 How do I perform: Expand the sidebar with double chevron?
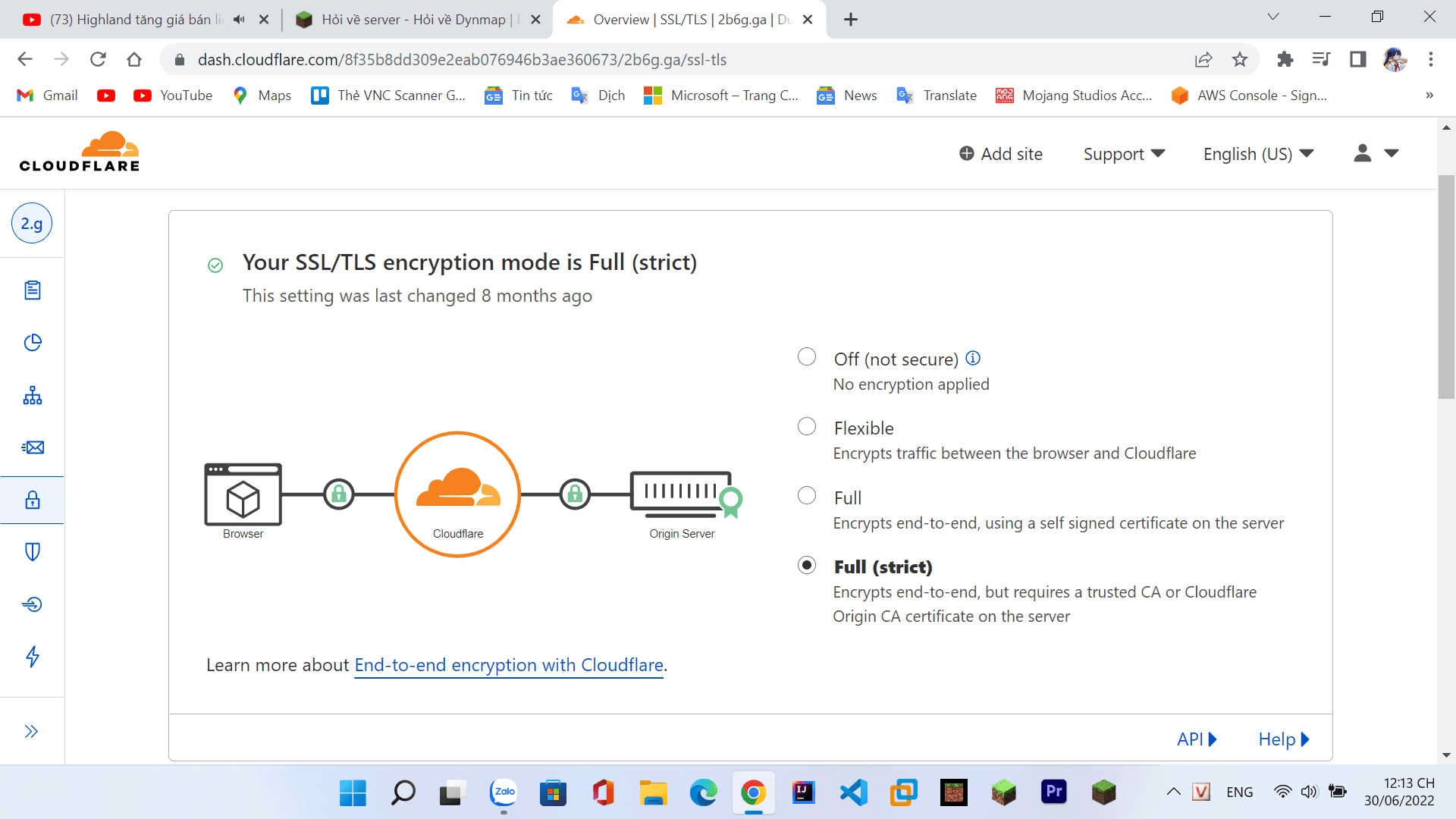(x=32, y=732)
